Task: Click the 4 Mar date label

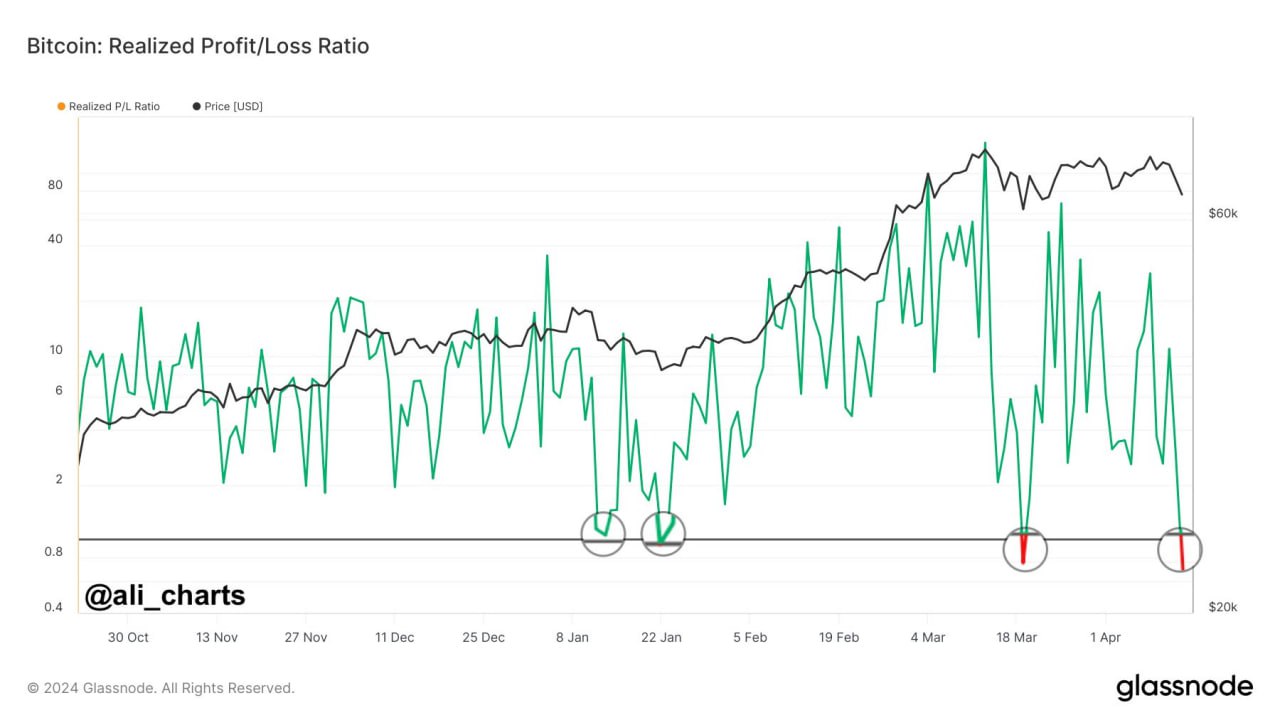Action: [x=927, y=637]
